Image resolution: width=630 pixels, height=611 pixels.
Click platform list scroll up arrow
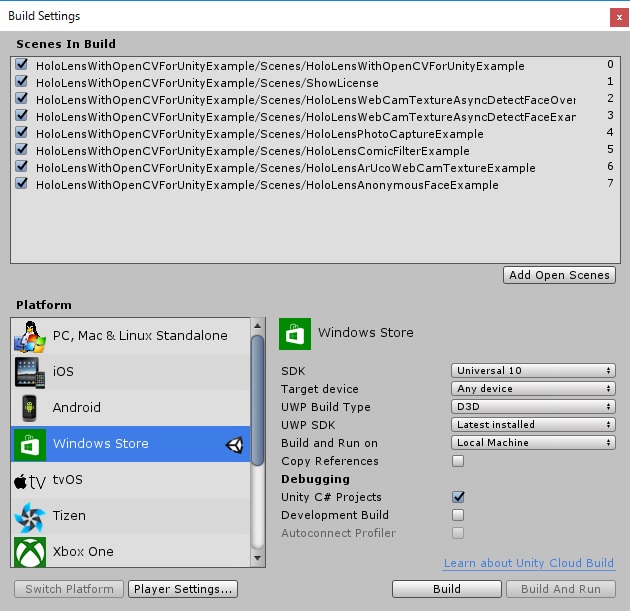pyautogui.click(x=258, y=326)
